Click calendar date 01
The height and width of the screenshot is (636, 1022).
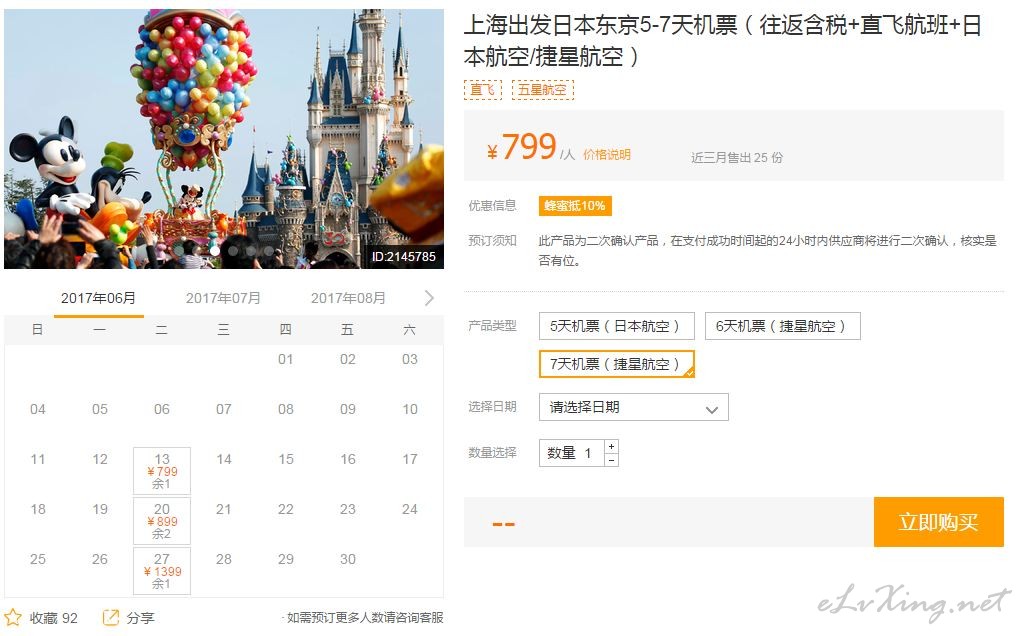(x=285, y=360)
